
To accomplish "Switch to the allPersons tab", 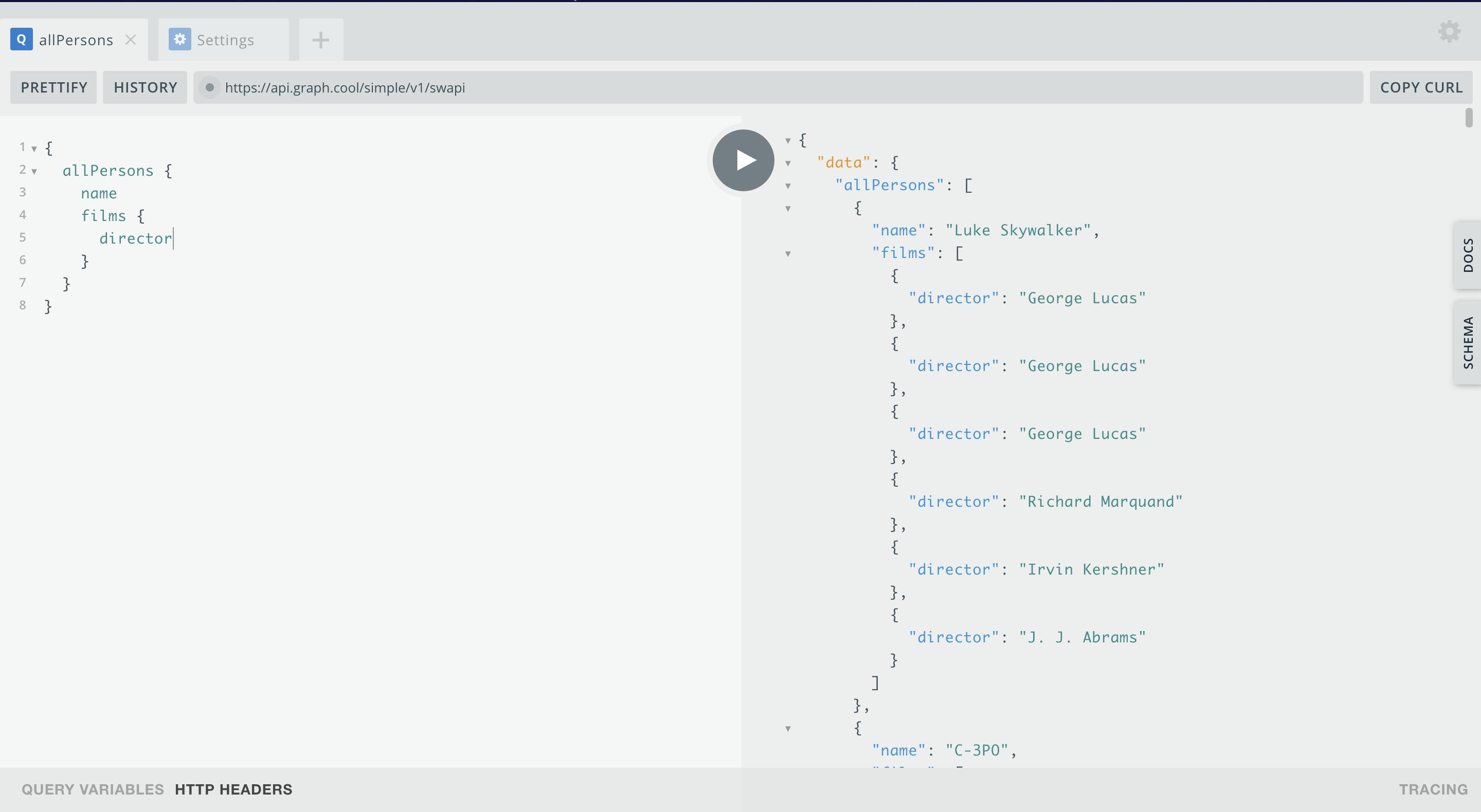I will [x=74, y=40].
